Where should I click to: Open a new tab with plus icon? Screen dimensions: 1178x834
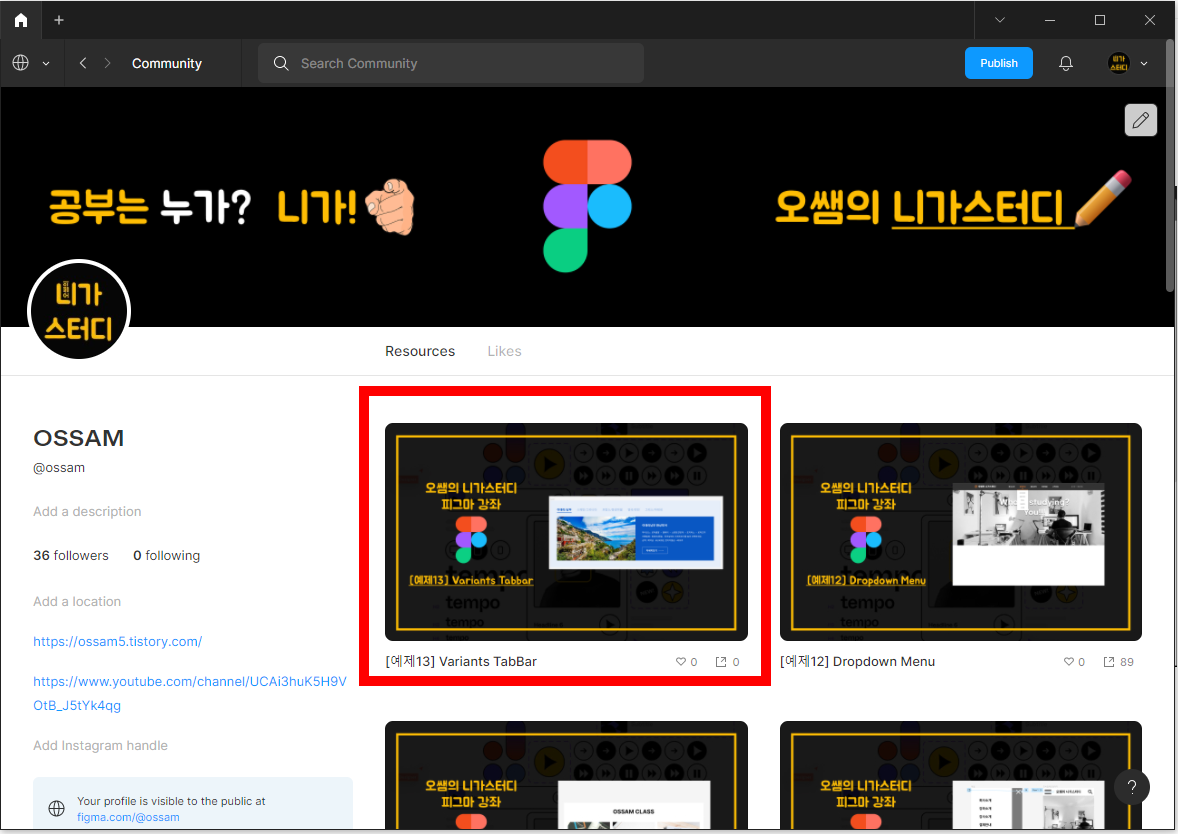[59, 20]
